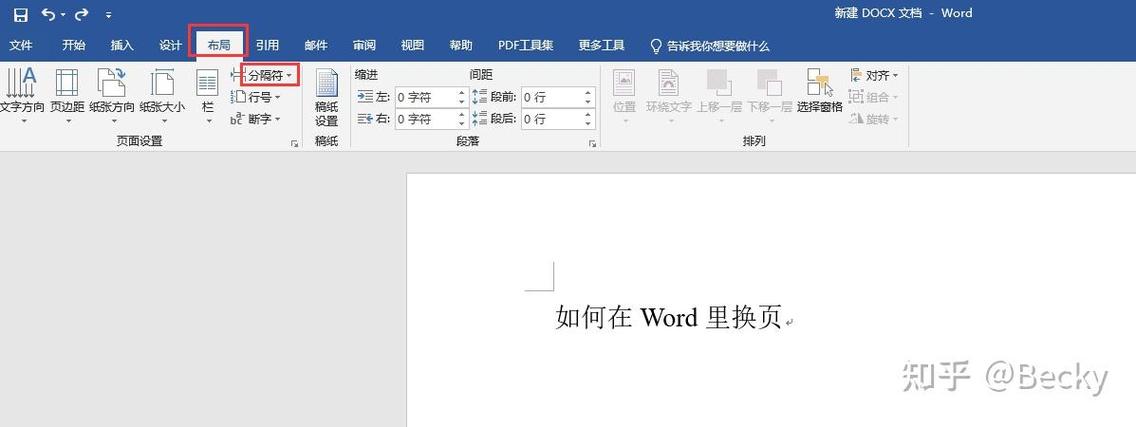
Task: Open the PDF工具集 tab
Action: pos(525,45)
